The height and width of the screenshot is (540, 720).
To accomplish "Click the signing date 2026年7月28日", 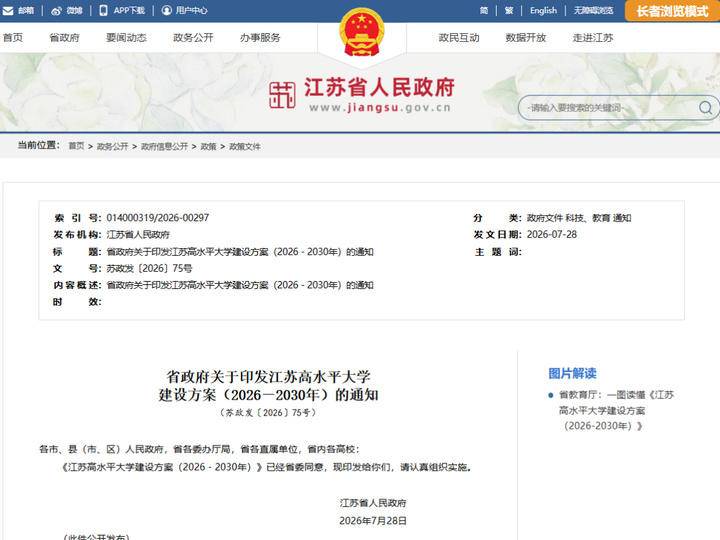I will coord(373,521).
